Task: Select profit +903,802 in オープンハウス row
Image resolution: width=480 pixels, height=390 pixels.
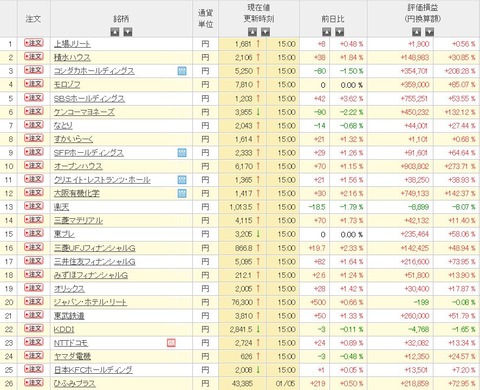Action: 415,166
